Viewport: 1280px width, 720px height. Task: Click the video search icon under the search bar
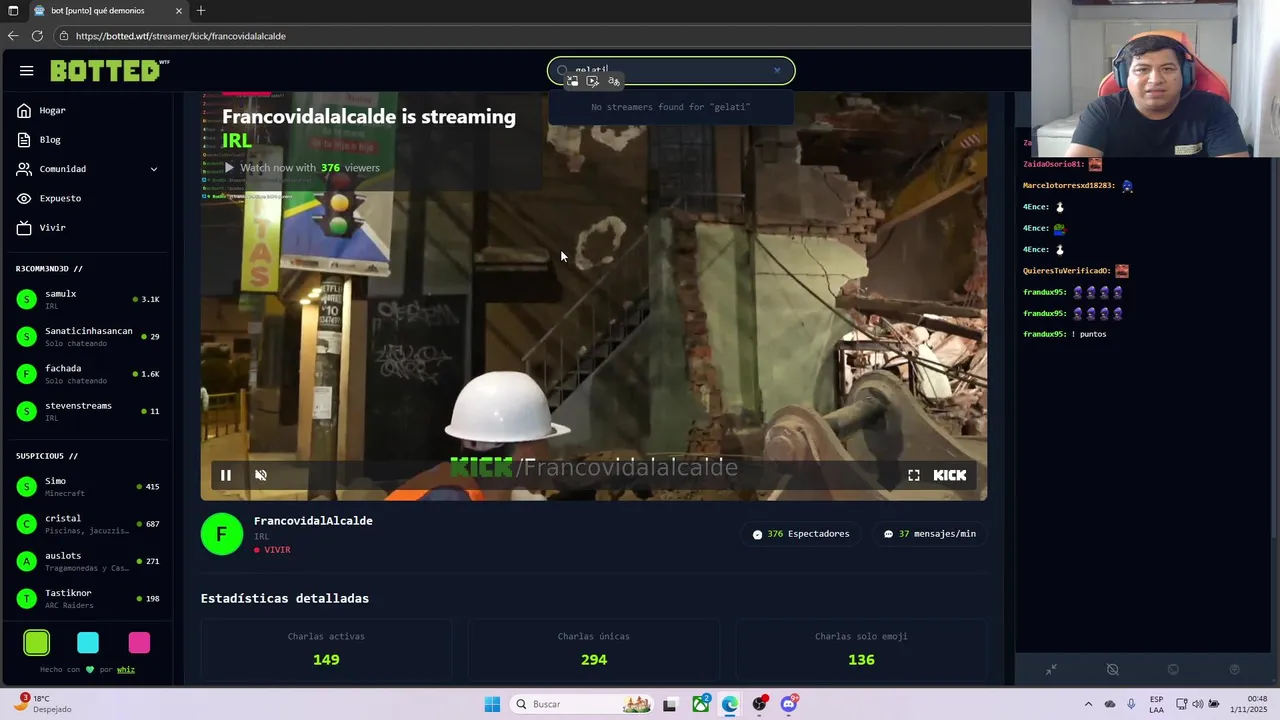coord(593,81)
